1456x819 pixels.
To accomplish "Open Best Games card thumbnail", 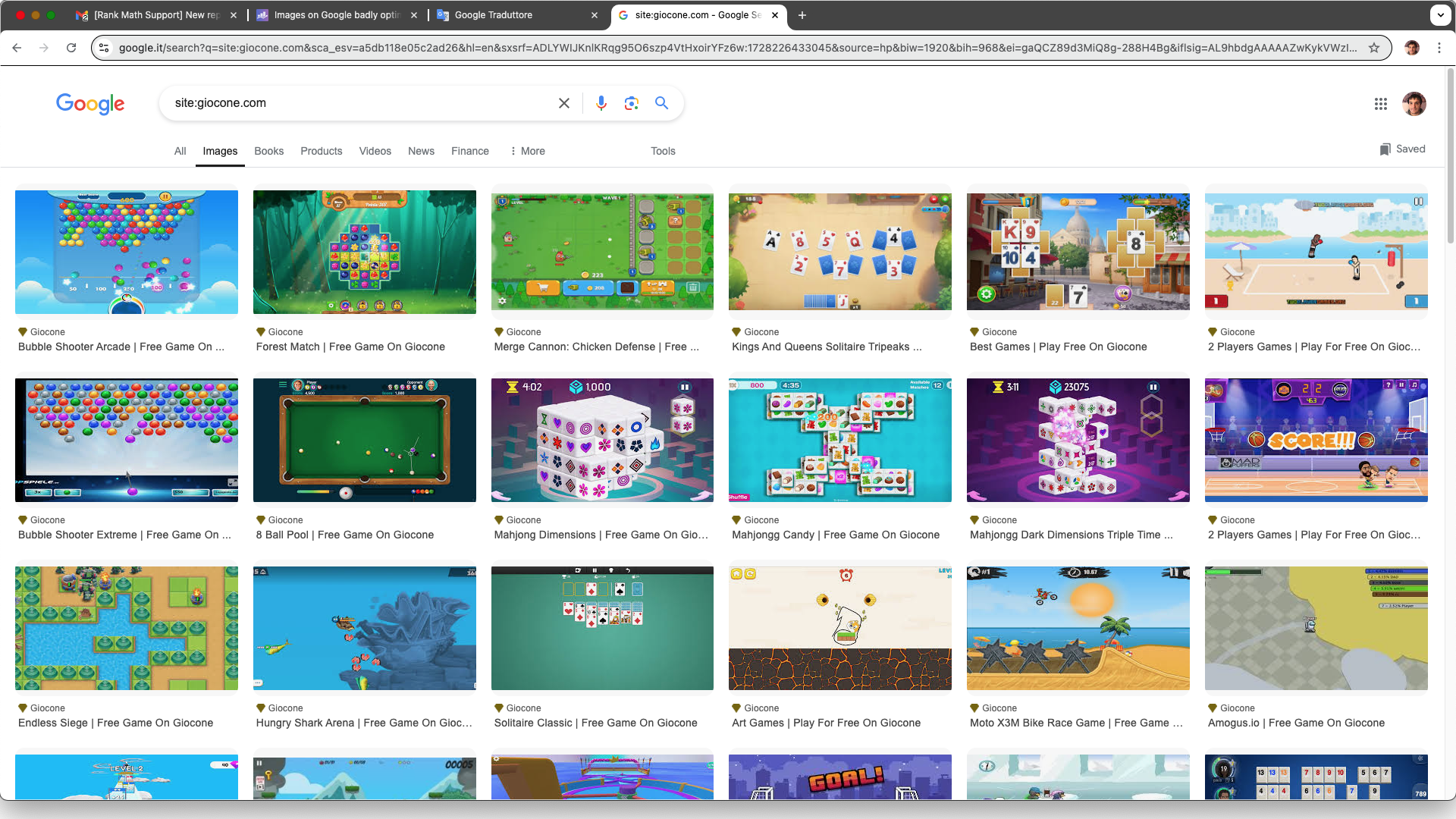I will pos(1078,252).
